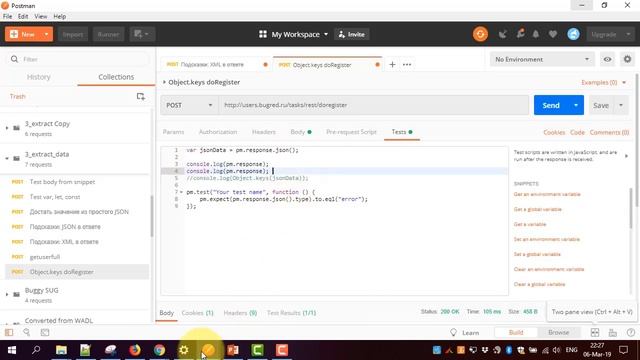Open environment quick look eye icon

point(607,60)
